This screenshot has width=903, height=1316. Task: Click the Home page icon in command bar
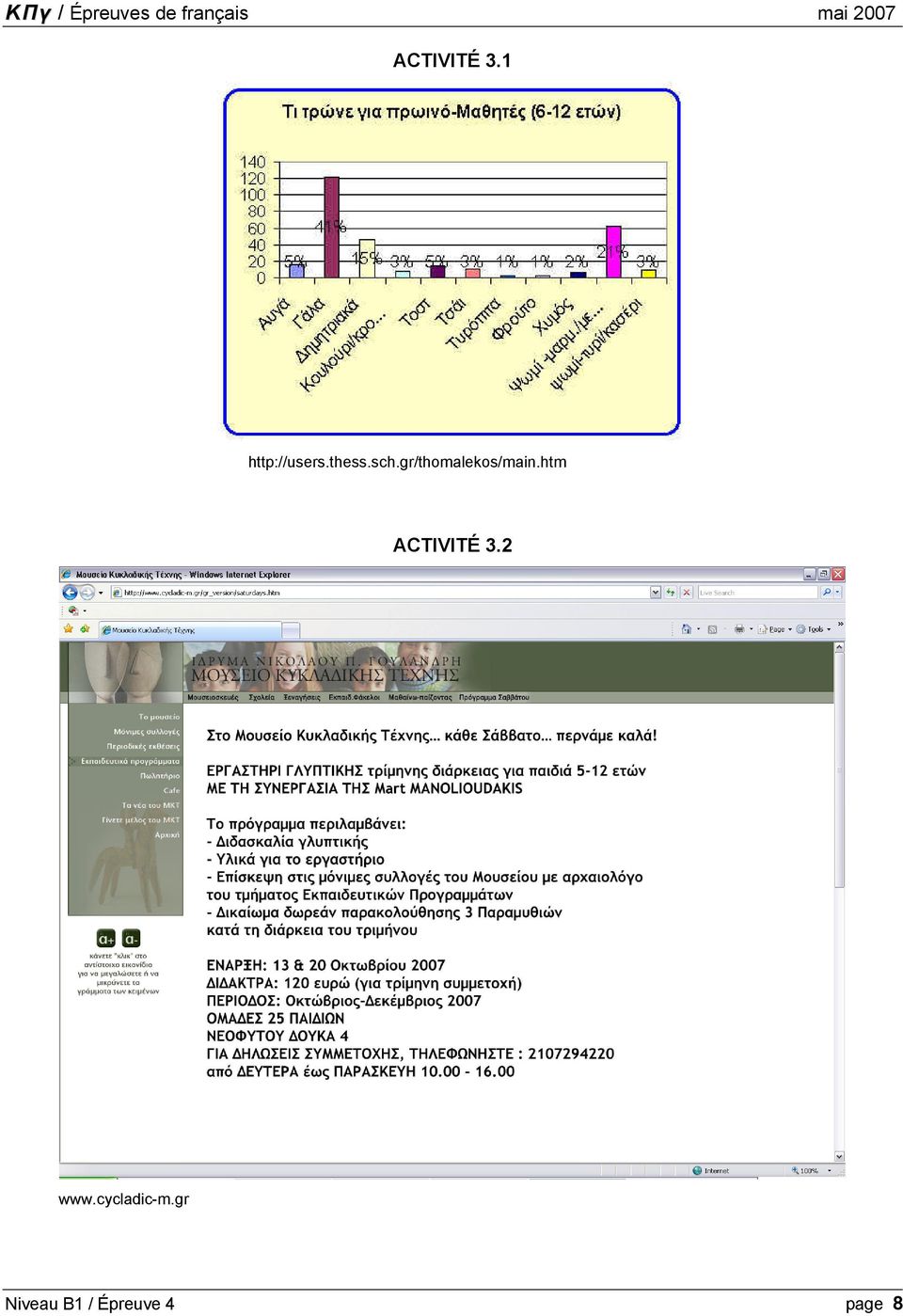click(687, 629)
